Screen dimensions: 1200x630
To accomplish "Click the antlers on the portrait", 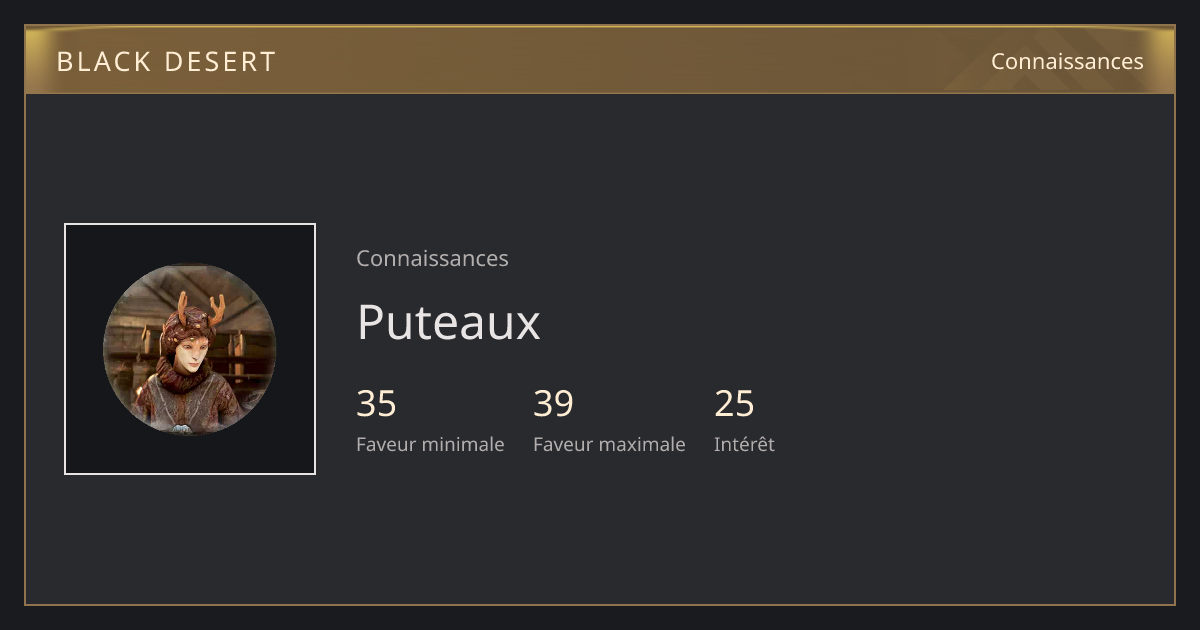I will click(201, 305).
